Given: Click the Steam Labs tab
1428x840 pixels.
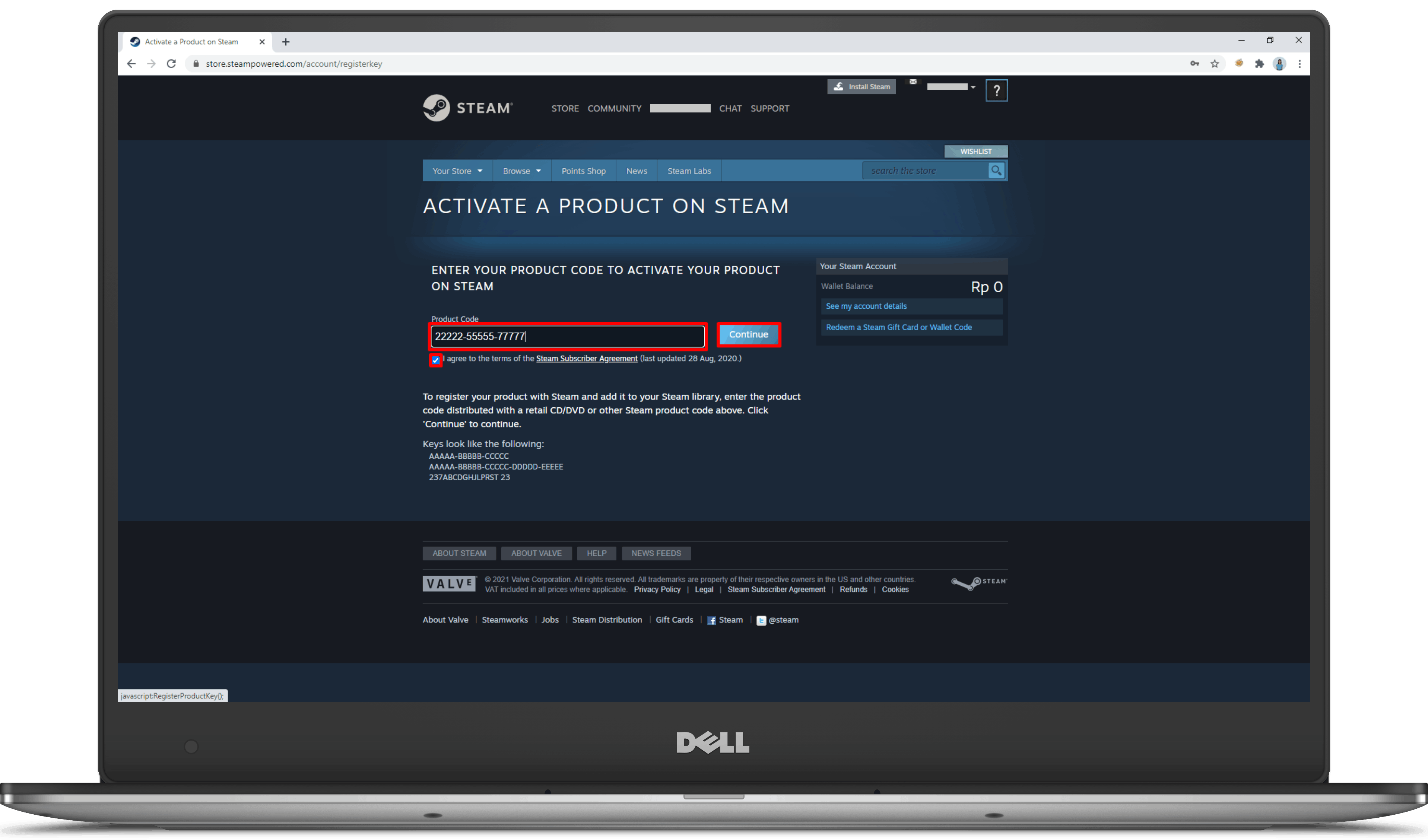Looking at the screenshot, I should click(690, 170).
